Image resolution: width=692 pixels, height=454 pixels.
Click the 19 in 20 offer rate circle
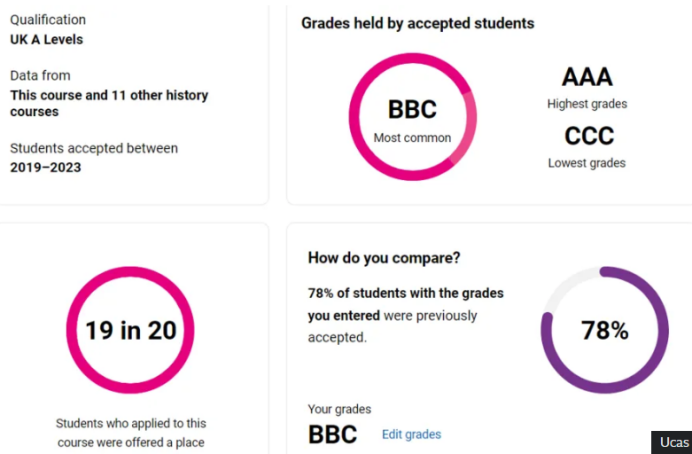130,330
